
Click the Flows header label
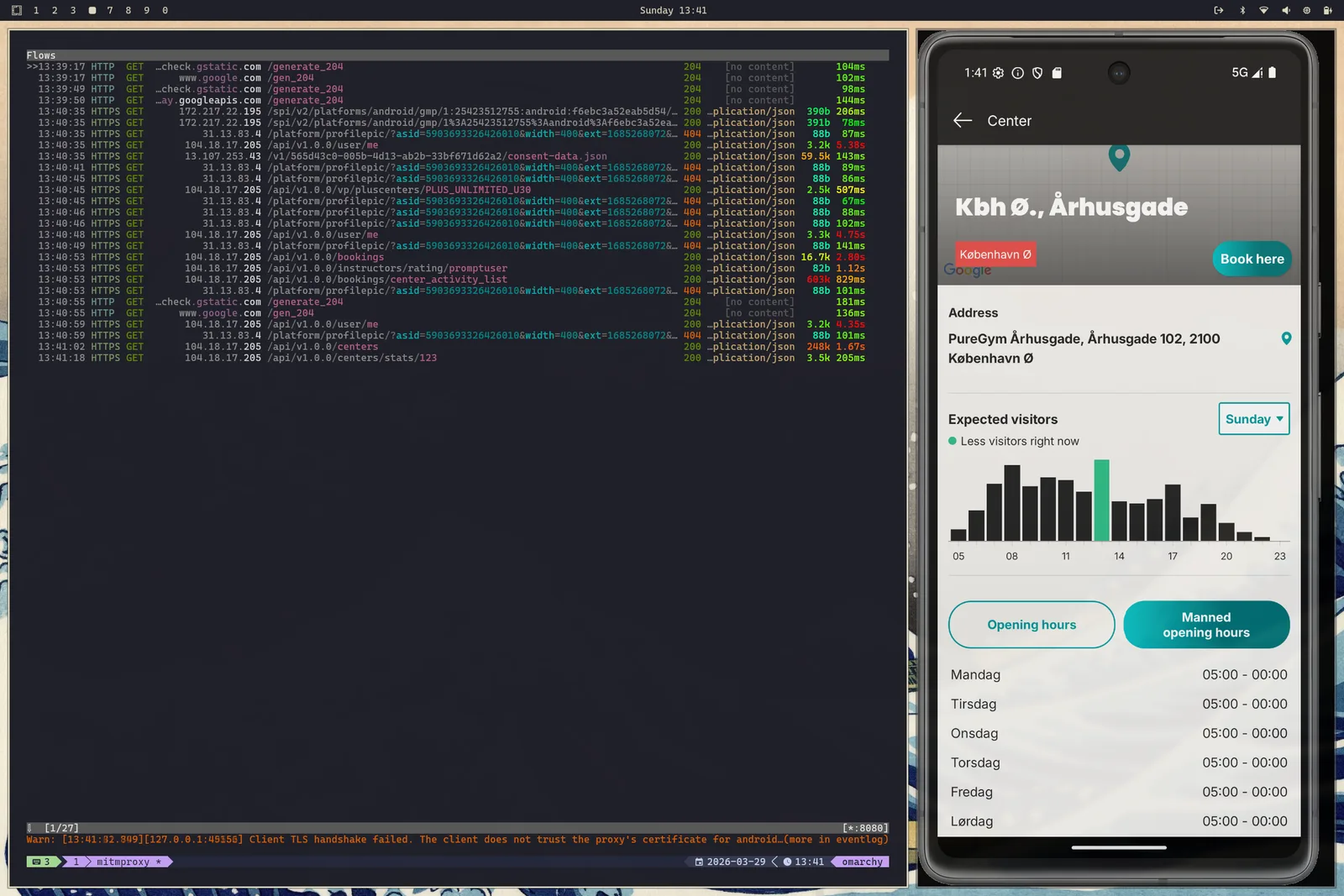click(x=40, y=55)
